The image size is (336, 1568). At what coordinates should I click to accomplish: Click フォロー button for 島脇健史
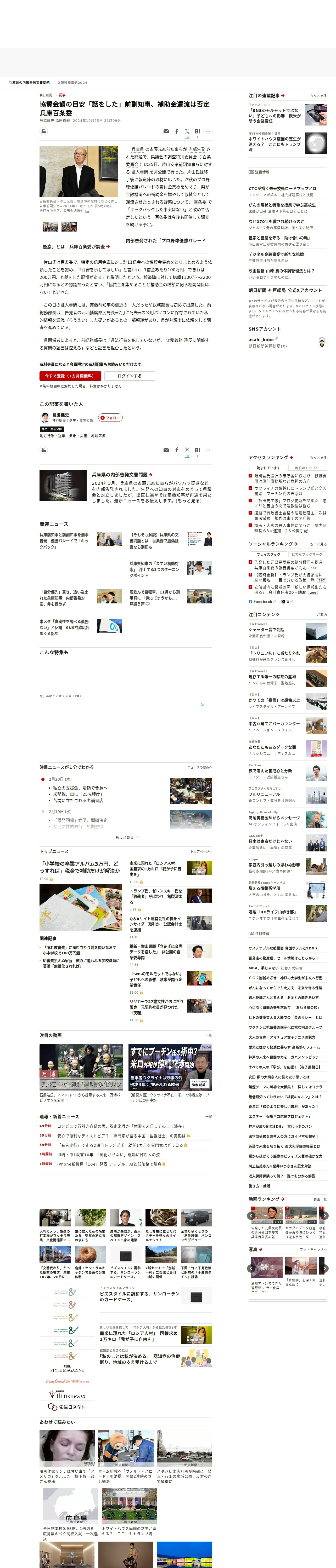pyautogui.click(x=110, y=418)
